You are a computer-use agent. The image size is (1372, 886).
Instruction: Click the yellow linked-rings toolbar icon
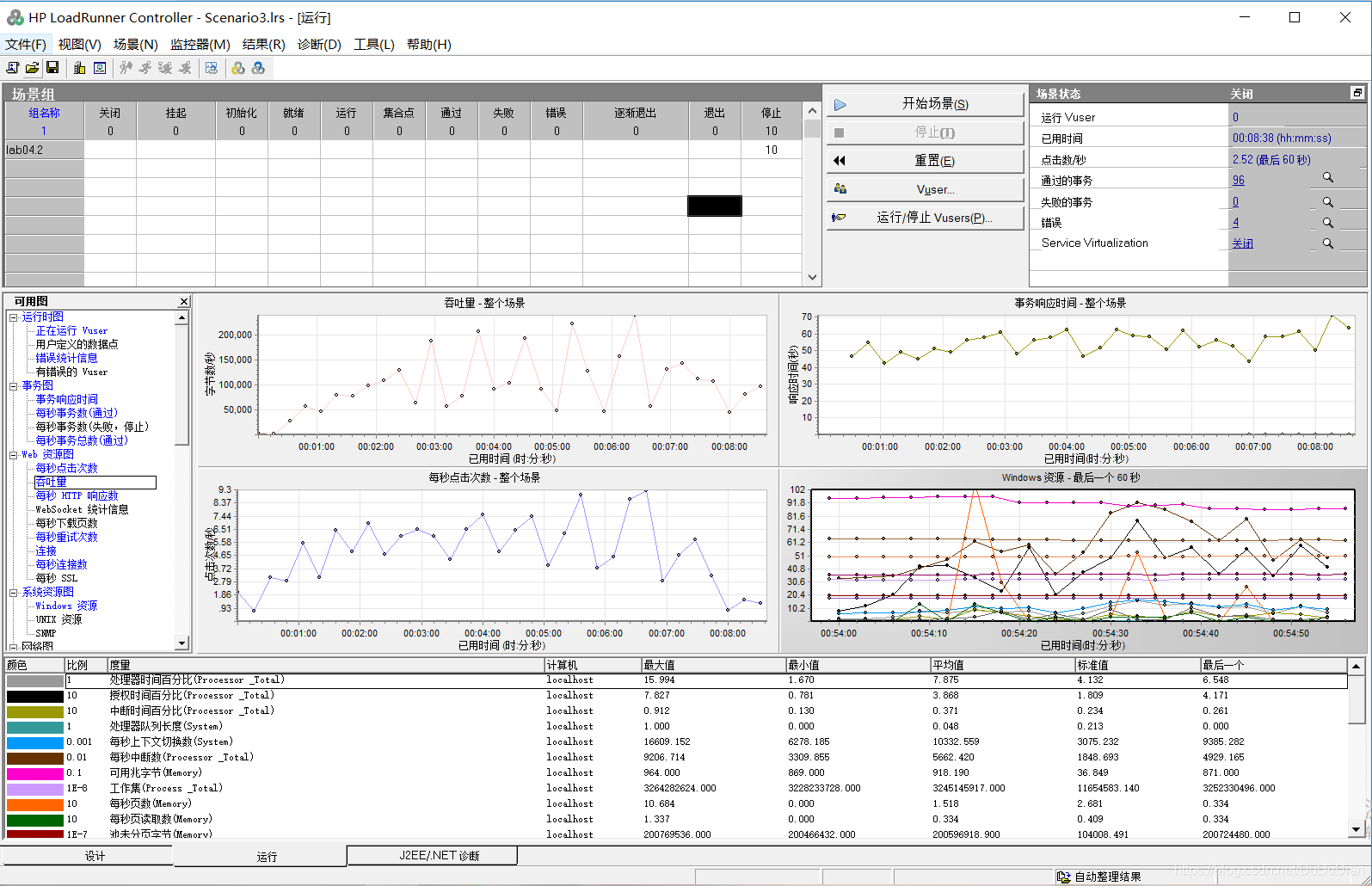pos(238,68)
